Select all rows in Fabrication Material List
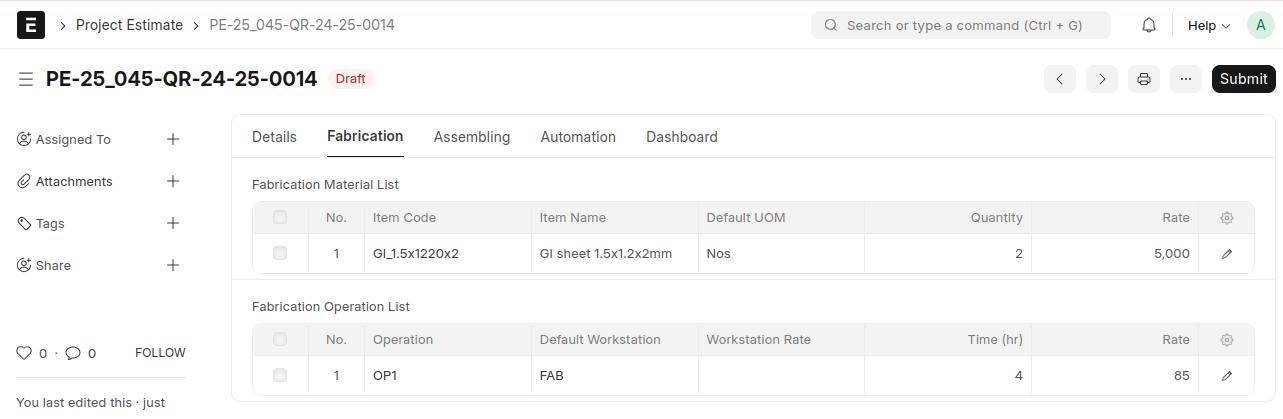 click(x=280, y=218)
